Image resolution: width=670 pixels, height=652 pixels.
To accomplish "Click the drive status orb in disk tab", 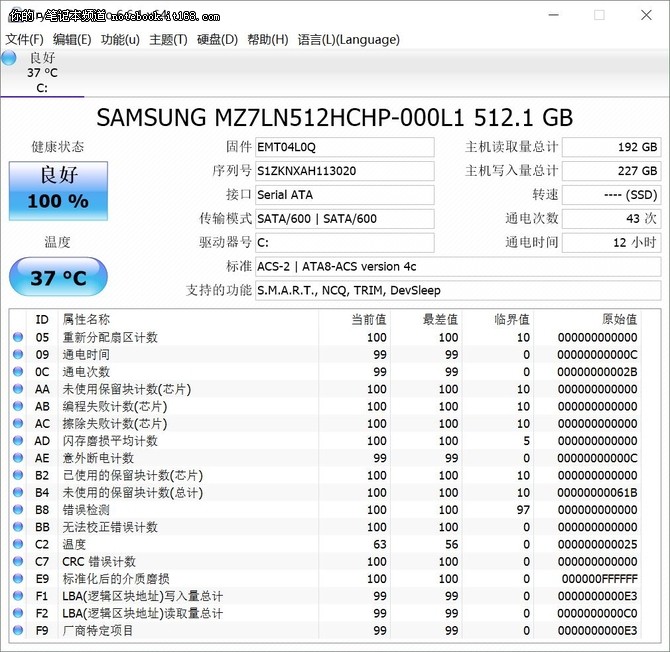I will 10,59.
